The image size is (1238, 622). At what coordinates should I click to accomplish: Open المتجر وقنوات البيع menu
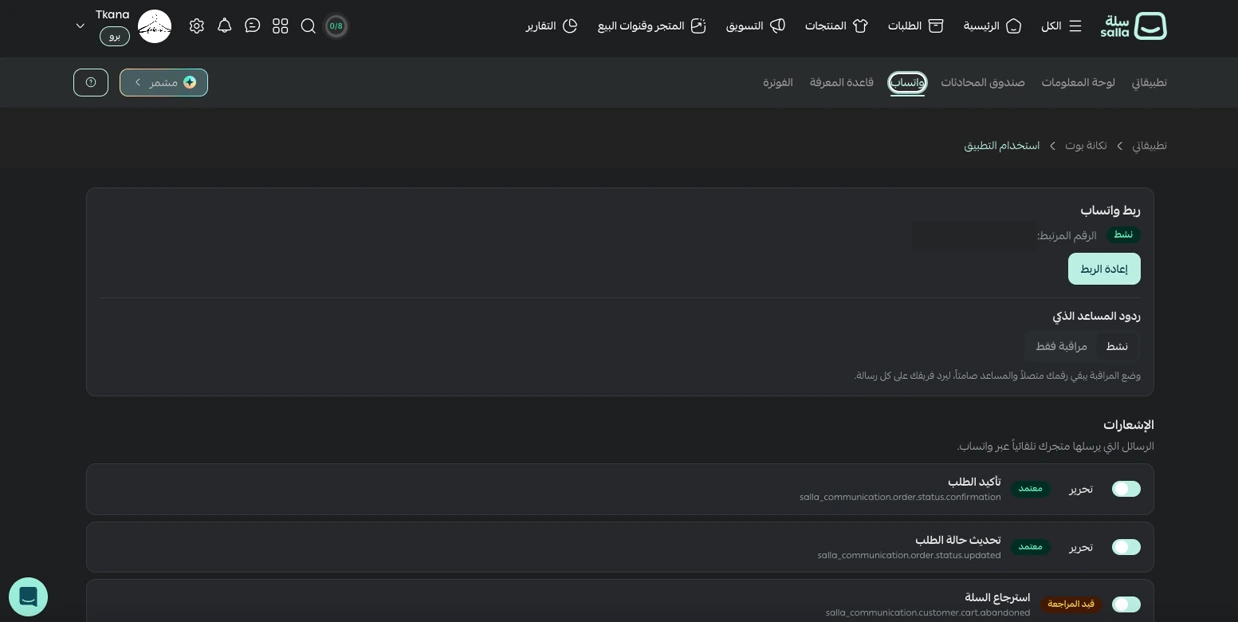coord(652,26)
